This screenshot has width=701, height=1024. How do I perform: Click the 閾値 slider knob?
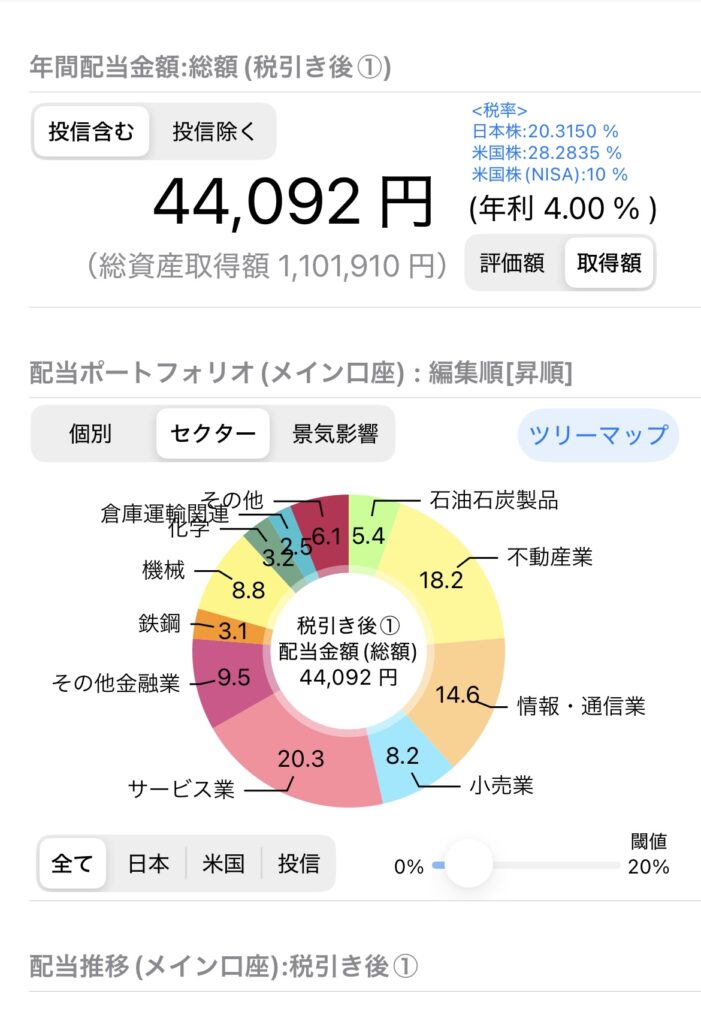point(468,863)
